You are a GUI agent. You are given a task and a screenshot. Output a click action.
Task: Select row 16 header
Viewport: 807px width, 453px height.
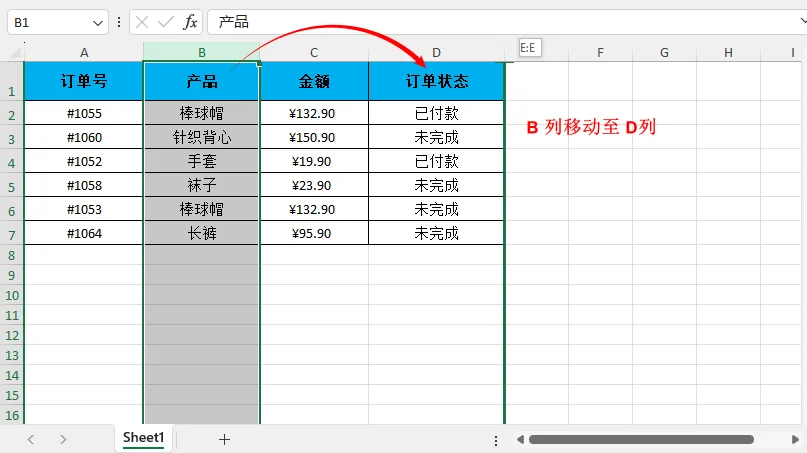click(11, 415)
